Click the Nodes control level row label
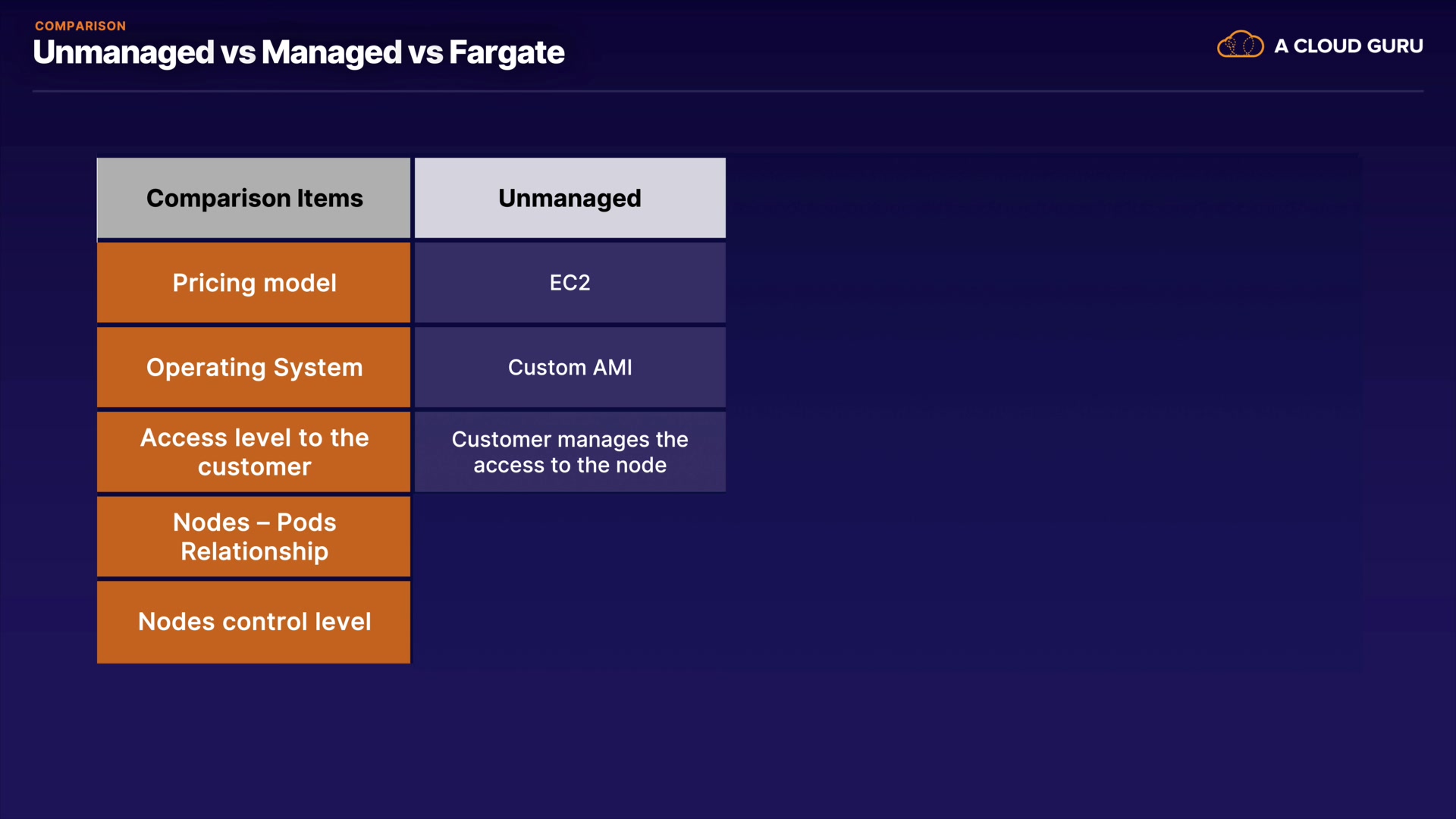 [254, 622]
